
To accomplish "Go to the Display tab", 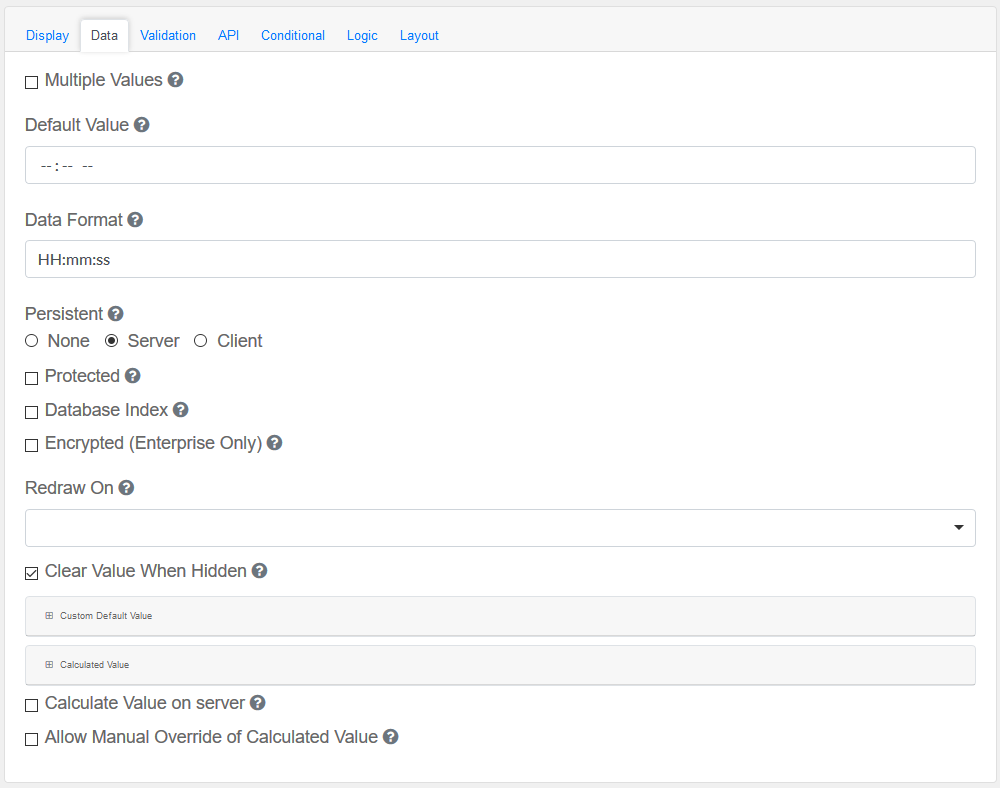I will tap(47, 35).
